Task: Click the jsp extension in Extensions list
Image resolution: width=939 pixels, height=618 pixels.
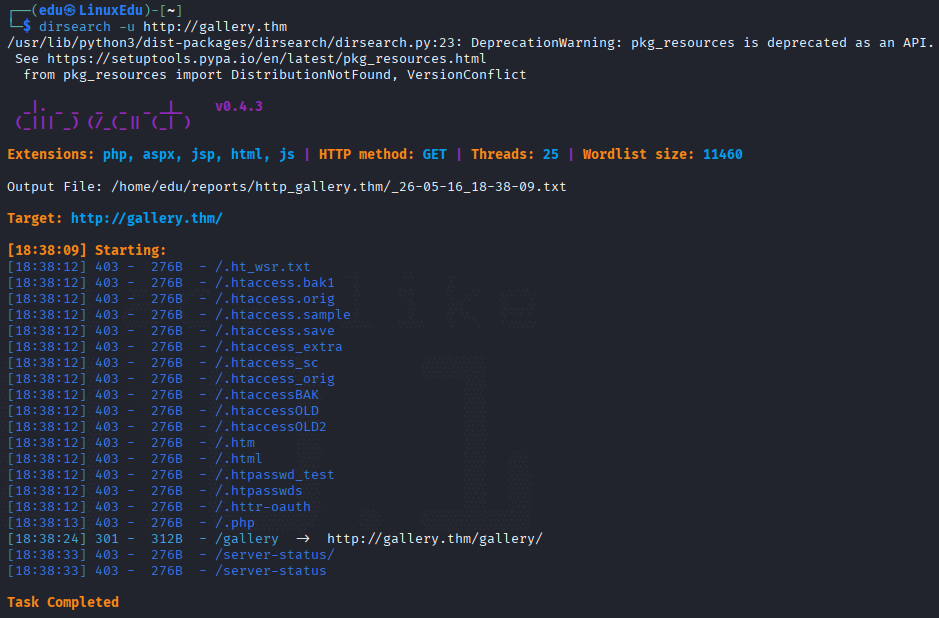Action: pos(205,154)
